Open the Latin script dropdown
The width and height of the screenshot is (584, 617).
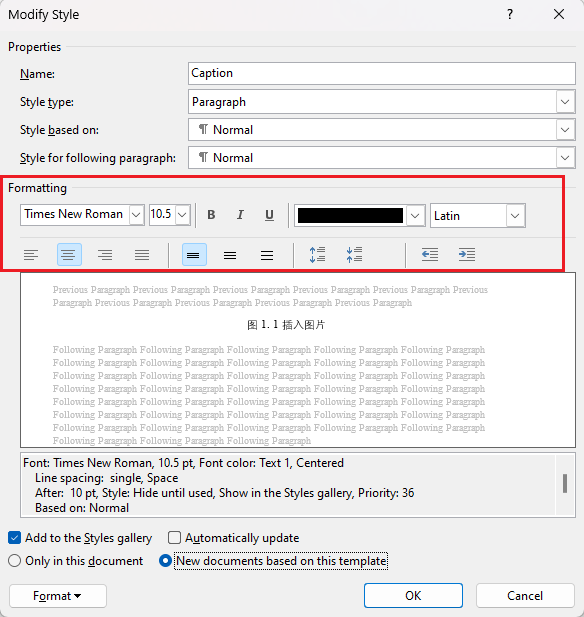tap(478, 216)
